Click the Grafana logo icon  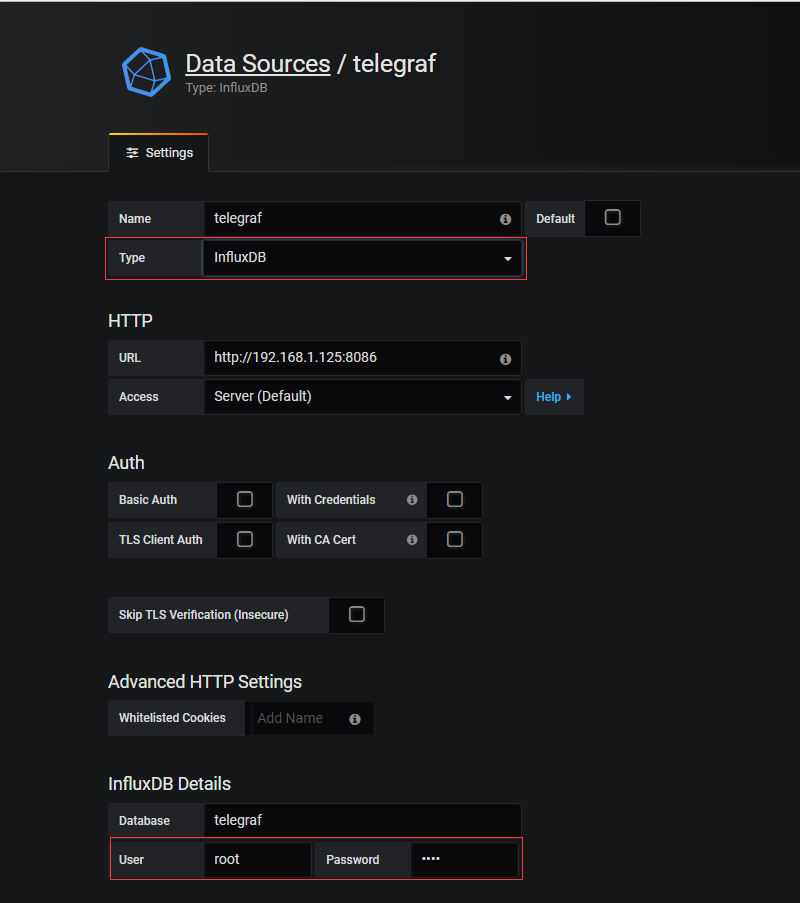point(146,71)
